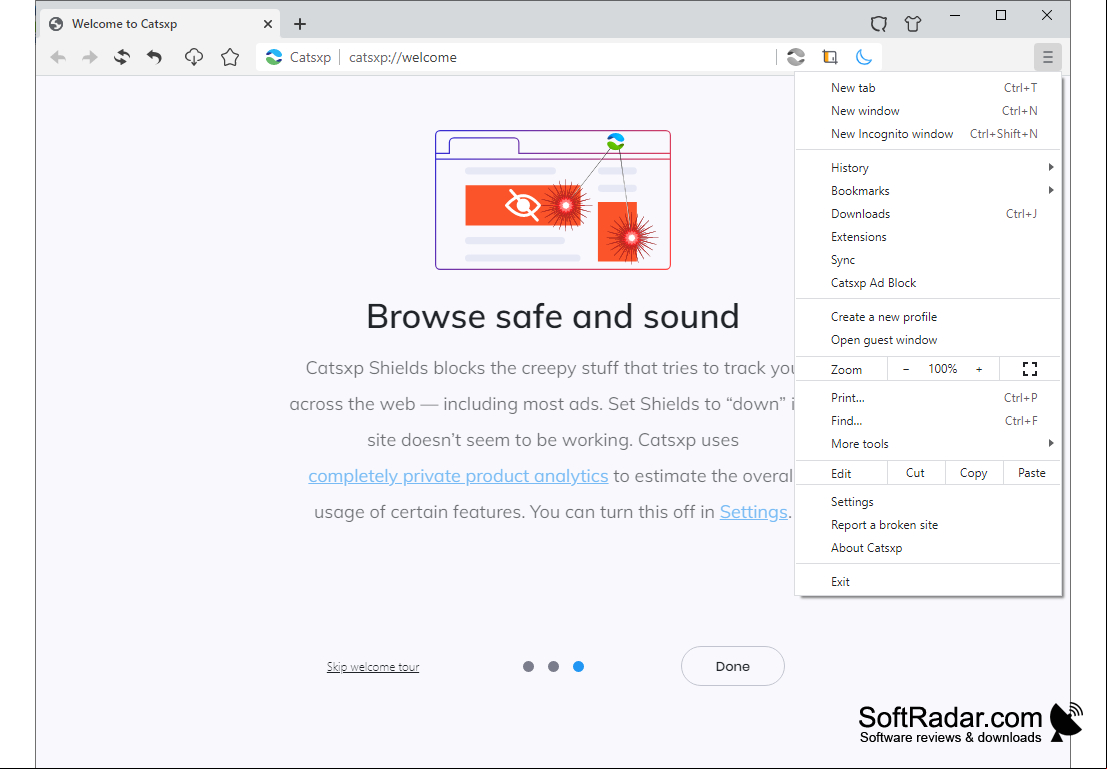Bookmark this page with the star icon
Screen dimensions: 1107x769
point(229,57)
